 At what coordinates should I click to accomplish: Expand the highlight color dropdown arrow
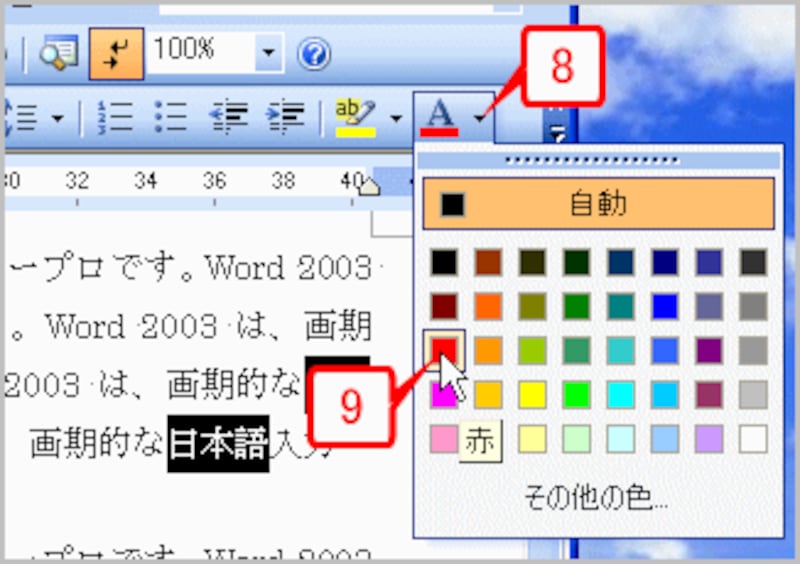point(395,119)
